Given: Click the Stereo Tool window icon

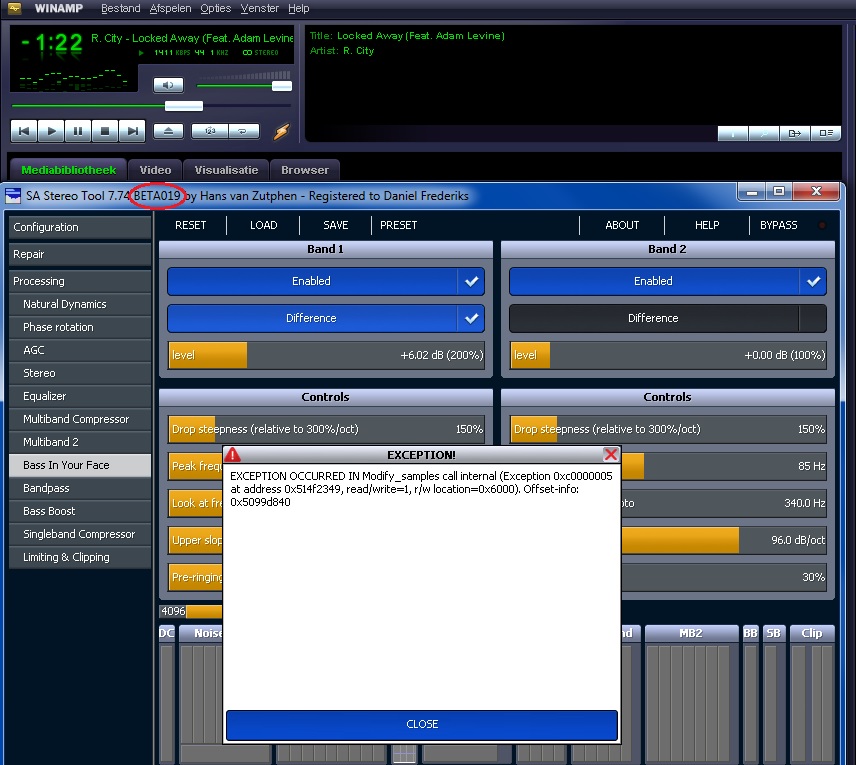Looking at the screenshot, I should tap(13, 195).
